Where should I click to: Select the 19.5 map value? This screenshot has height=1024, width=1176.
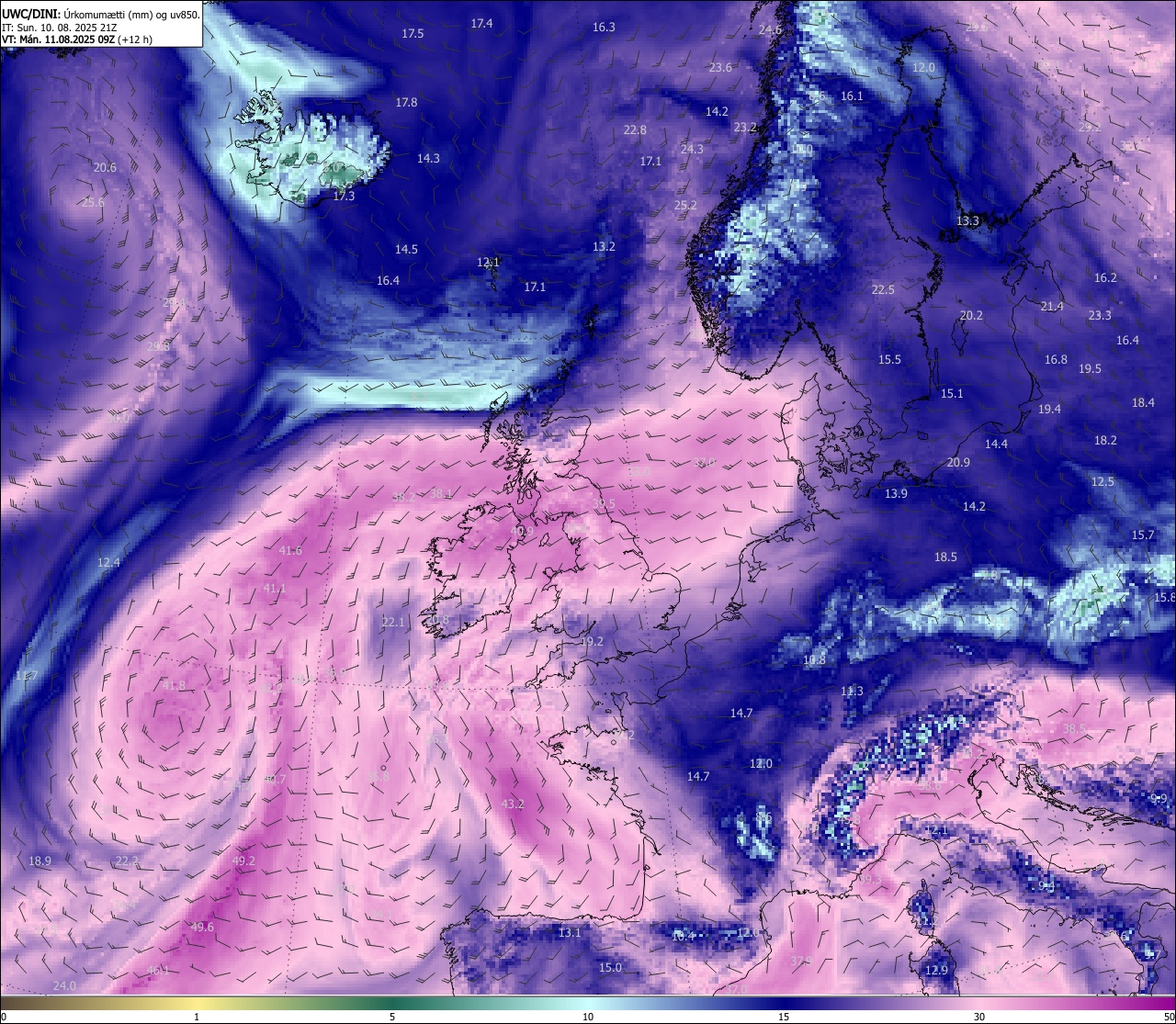pyautogui.click(x=1090, y=369)
